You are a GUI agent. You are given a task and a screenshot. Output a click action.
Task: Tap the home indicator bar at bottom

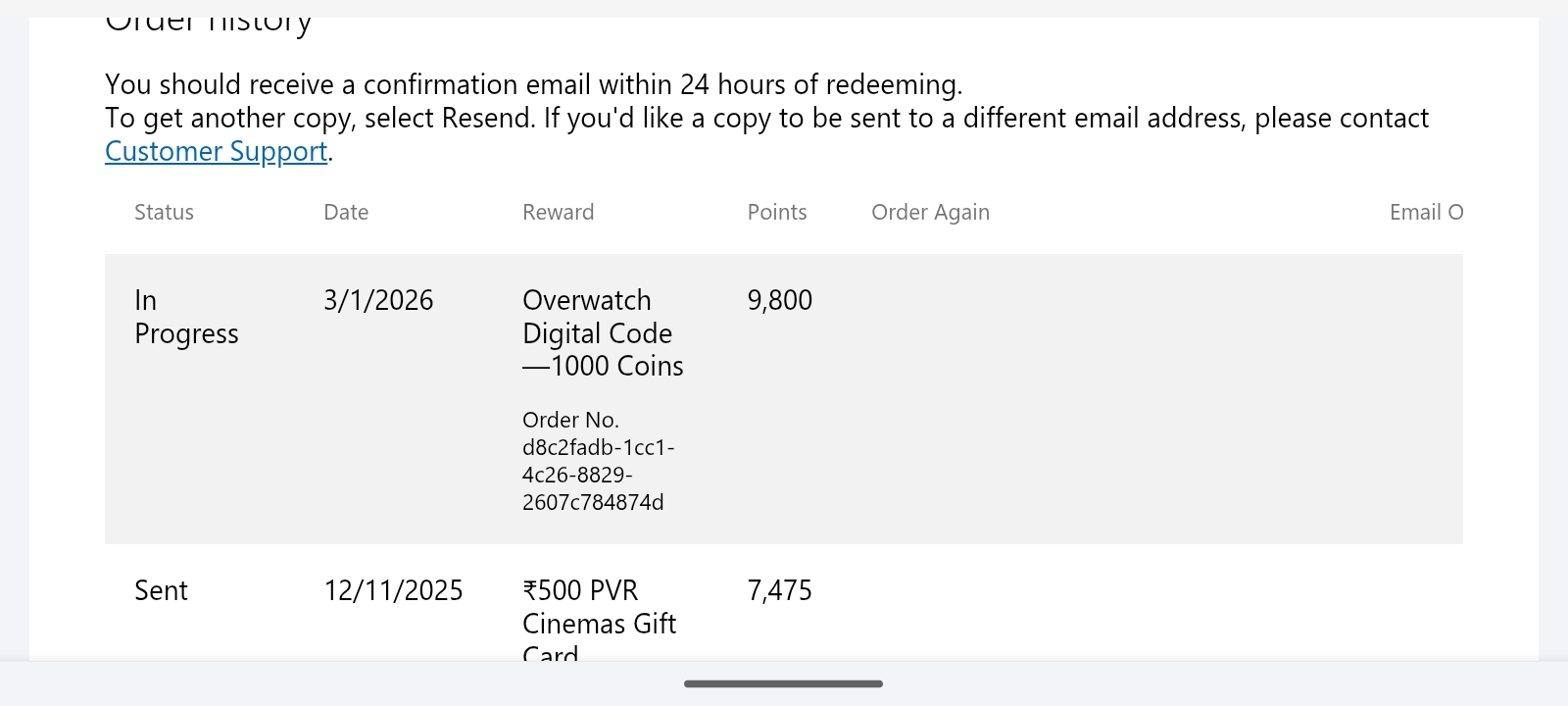tap(783, 683)
